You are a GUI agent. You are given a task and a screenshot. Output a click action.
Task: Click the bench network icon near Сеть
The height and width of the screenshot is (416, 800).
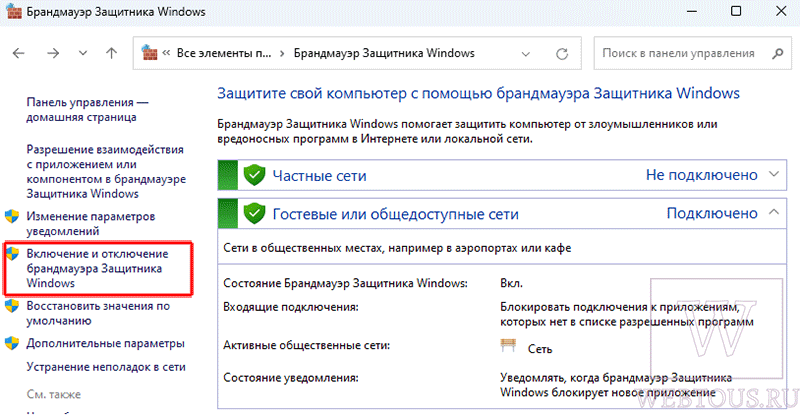tap(508, 346)
